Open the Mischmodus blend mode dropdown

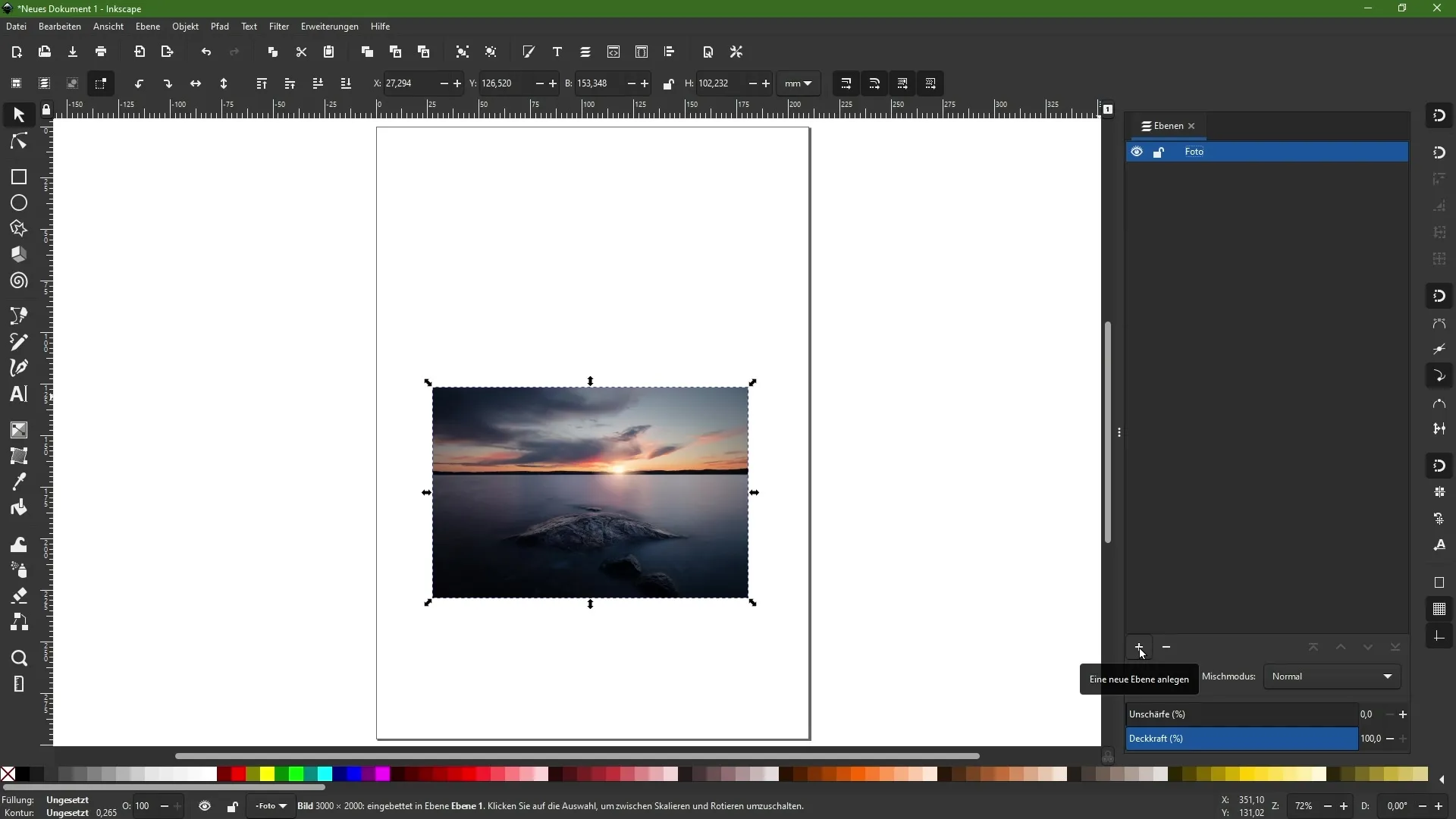pos(1330,676)
